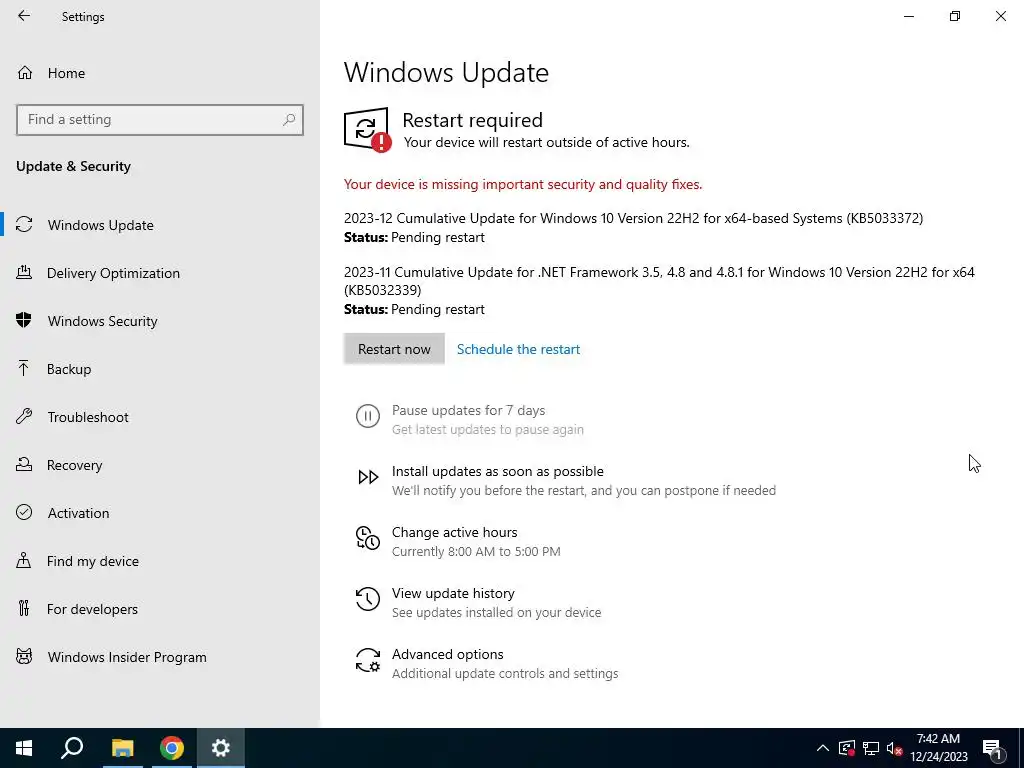Open File Explorer from the taskbar
This screenshot has height=768, width=1024.
(x=122, y=748)
